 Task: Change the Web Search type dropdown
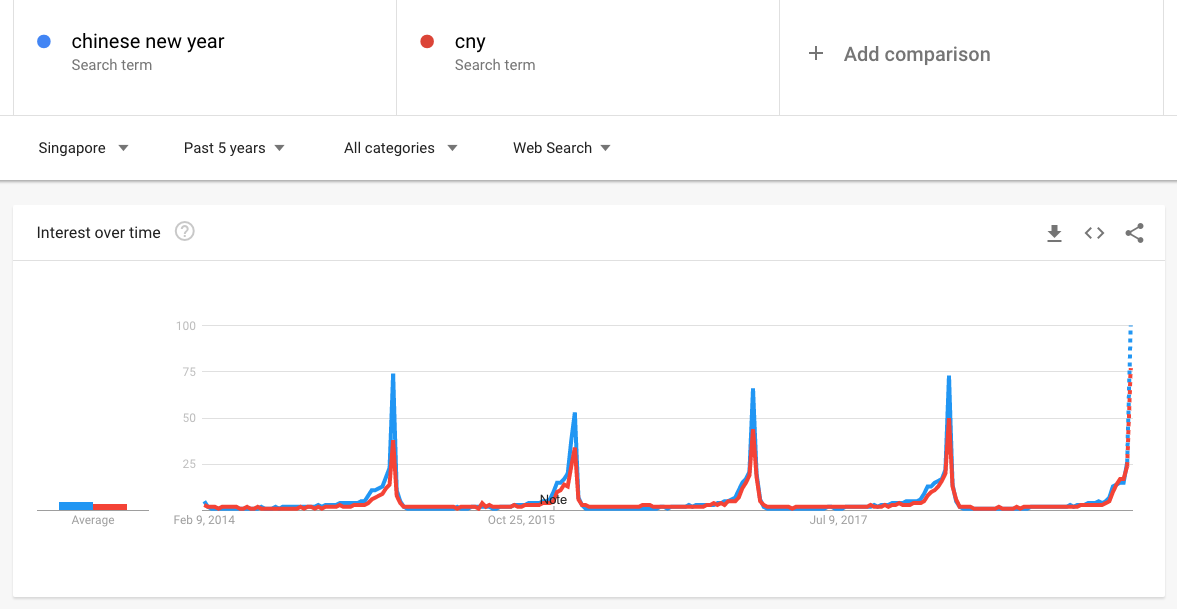click(x=561, y=148)
